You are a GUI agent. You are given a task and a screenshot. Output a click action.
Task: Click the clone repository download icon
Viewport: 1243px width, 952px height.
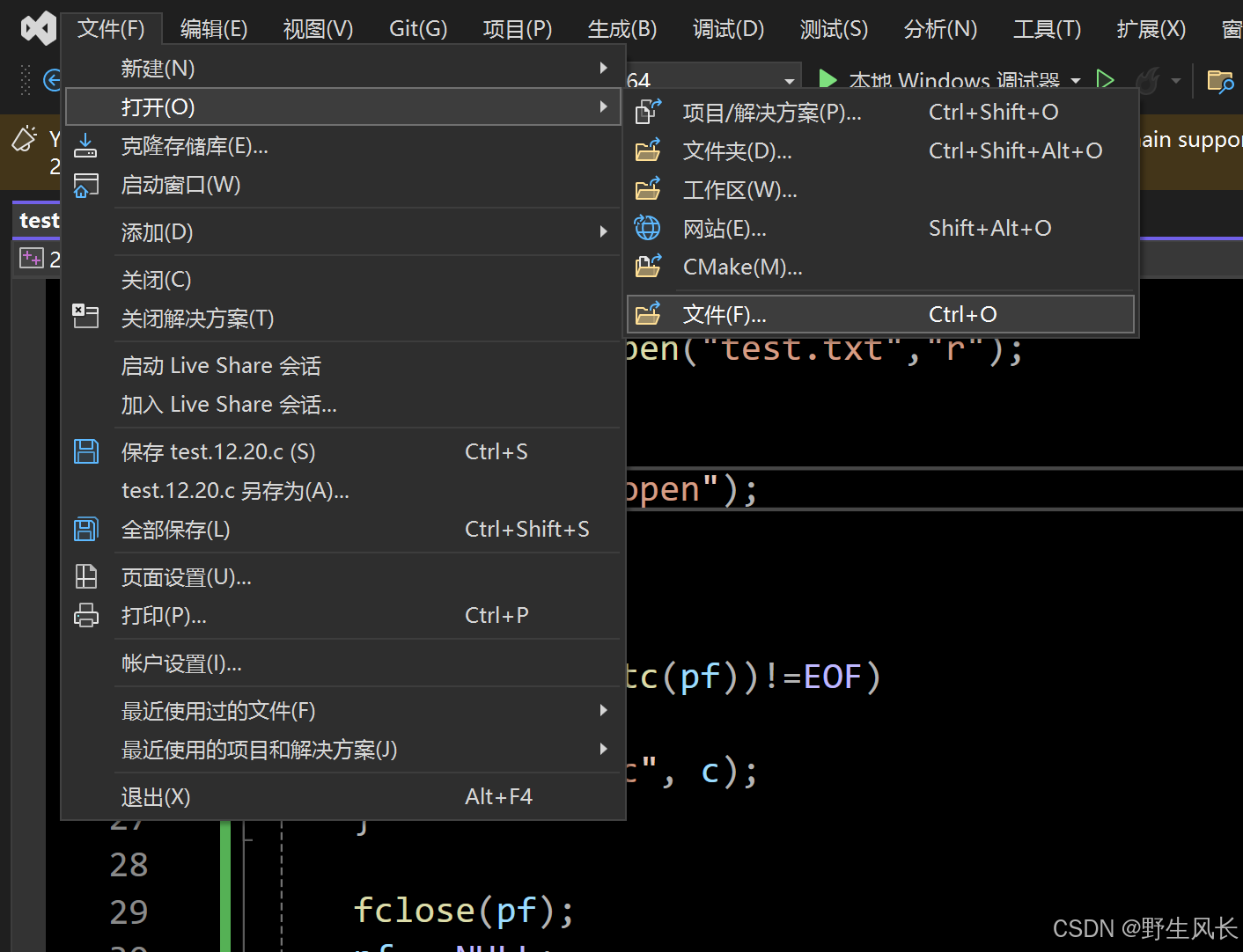tap(85, 145)
